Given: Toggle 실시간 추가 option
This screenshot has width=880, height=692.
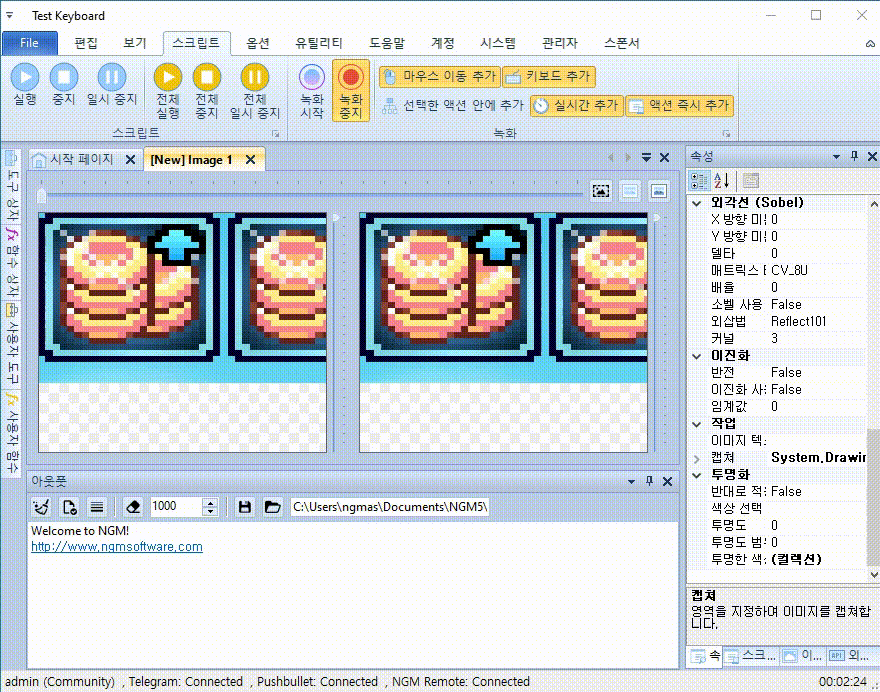Looking at the screenshot, I should 576,106.
